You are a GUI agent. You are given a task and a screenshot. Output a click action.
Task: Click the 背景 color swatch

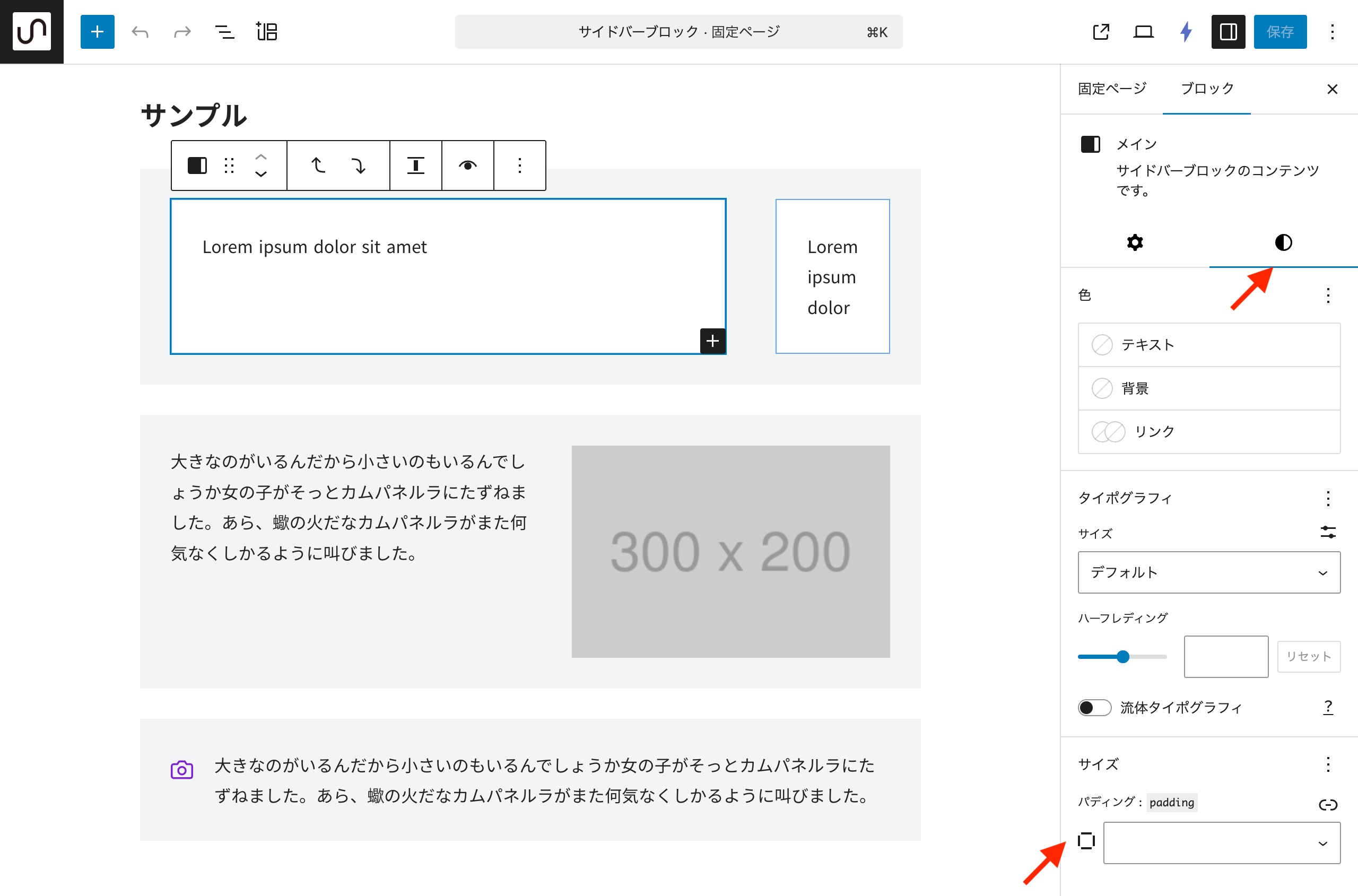pos(1102,388)
